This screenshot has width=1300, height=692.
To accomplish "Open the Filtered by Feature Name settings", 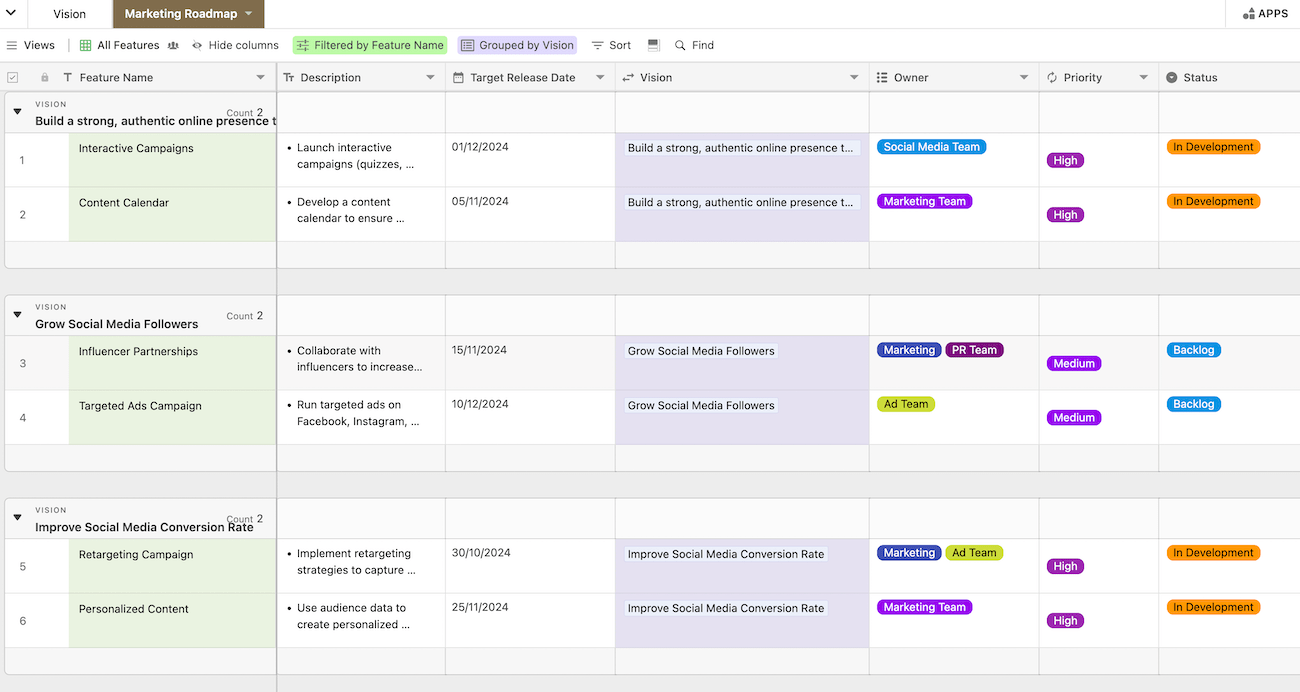I will click(371, 45).
